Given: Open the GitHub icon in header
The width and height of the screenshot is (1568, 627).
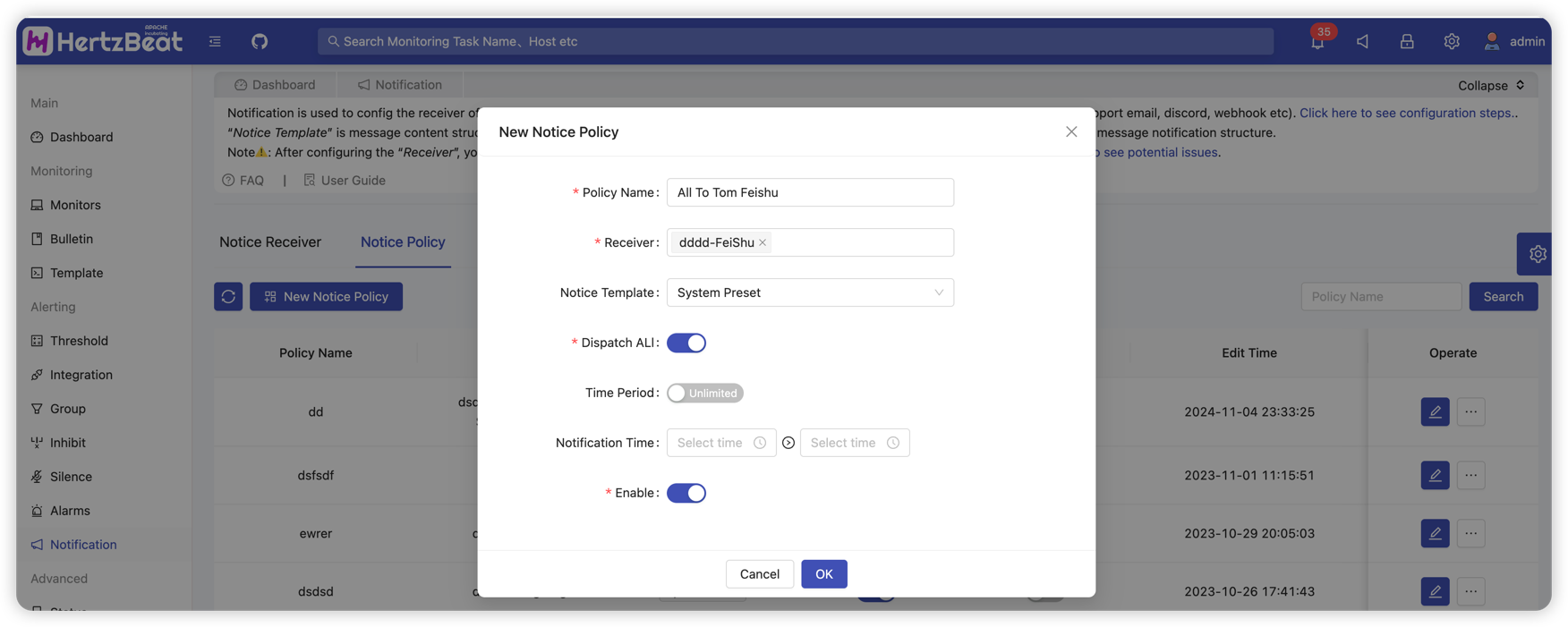Looking at the screenshot, I should (x=260, y=41).
